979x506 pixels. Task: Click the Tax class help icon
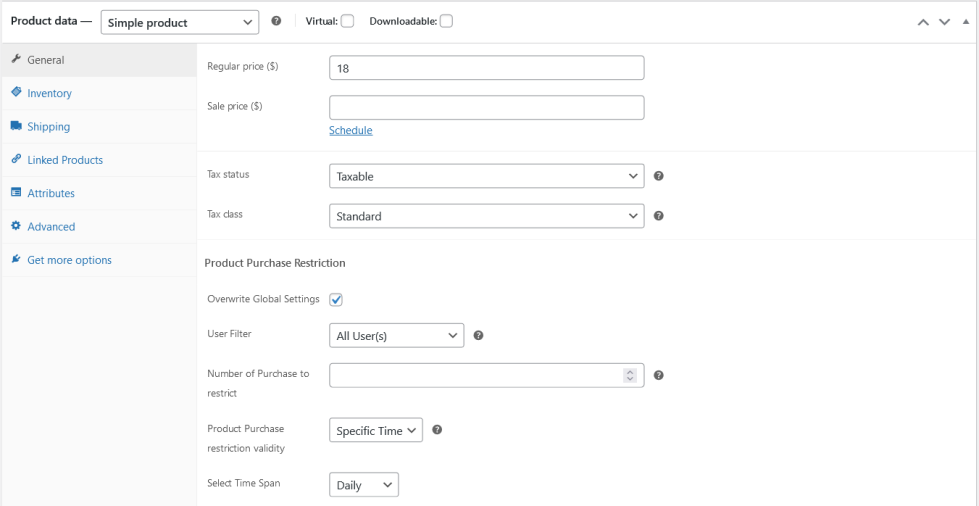pos(659,215)
